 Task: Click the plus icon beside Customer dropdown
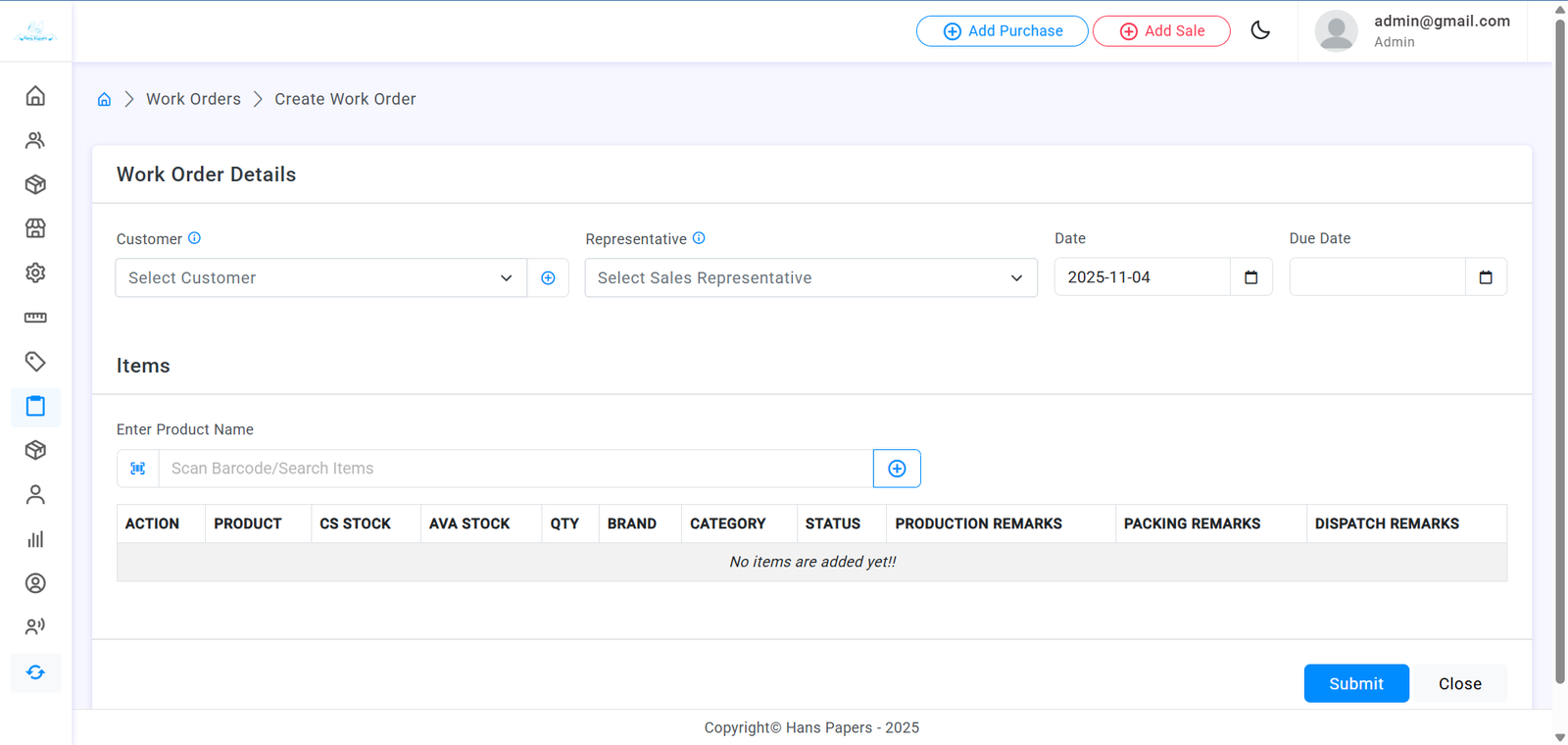click(548, 278)
